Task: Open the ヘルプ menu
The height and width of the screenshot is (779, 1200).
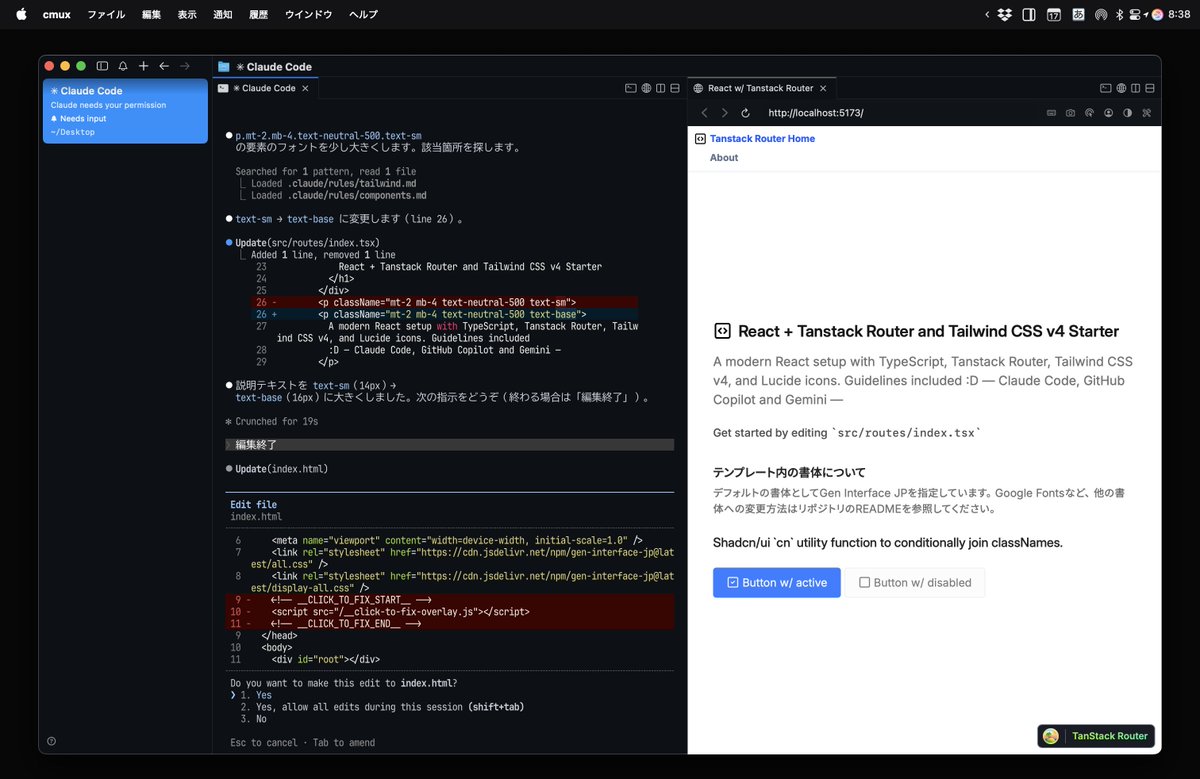Action: tap(363, 15)
